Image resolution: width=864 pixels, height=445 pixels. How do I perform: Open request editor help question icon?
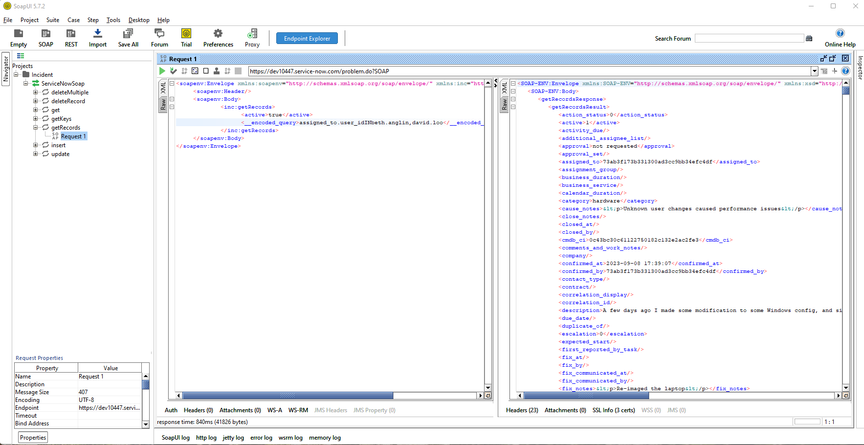[845, 71]
